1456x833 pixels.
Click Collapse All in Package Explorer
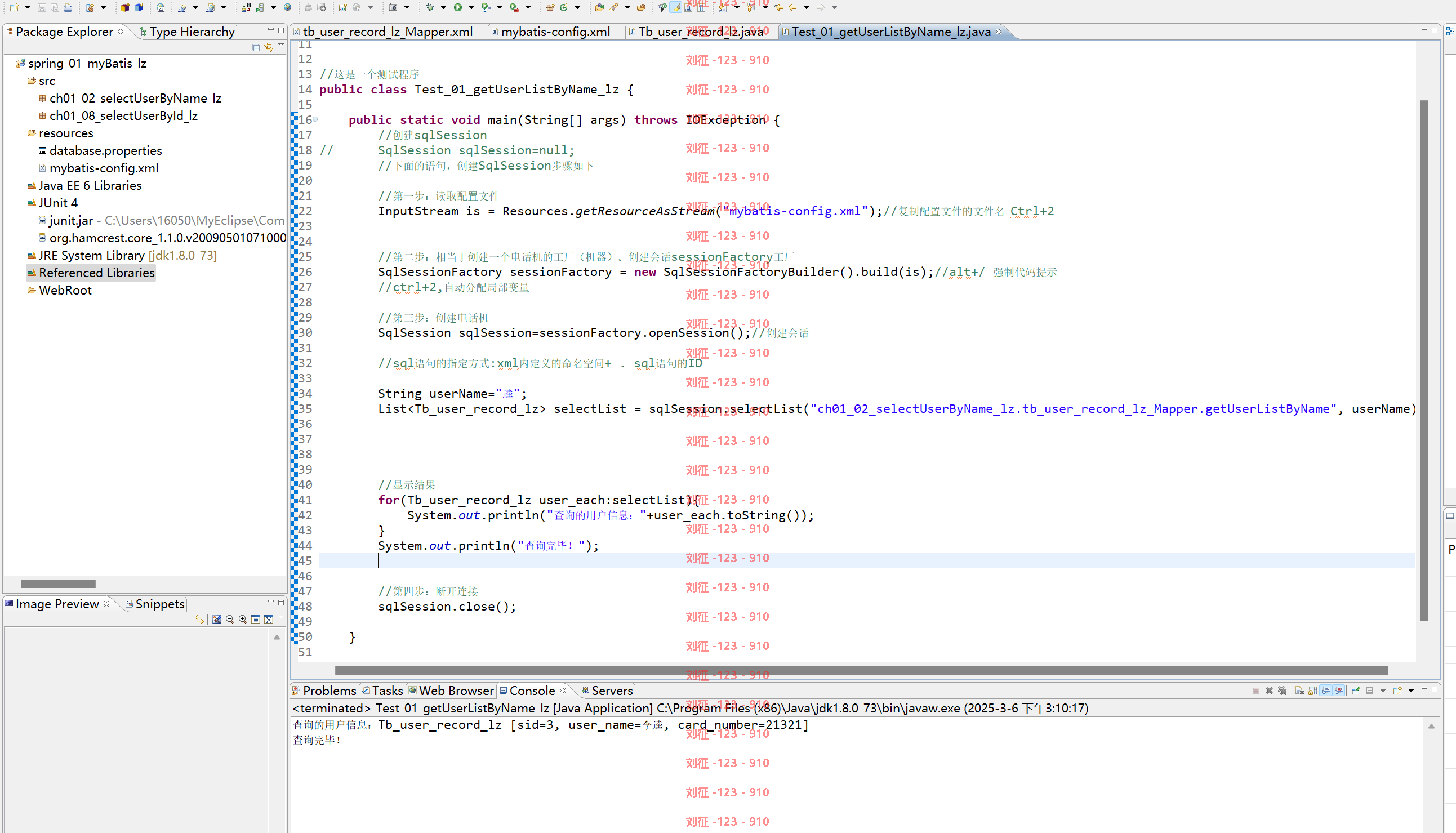click(256, 47)
